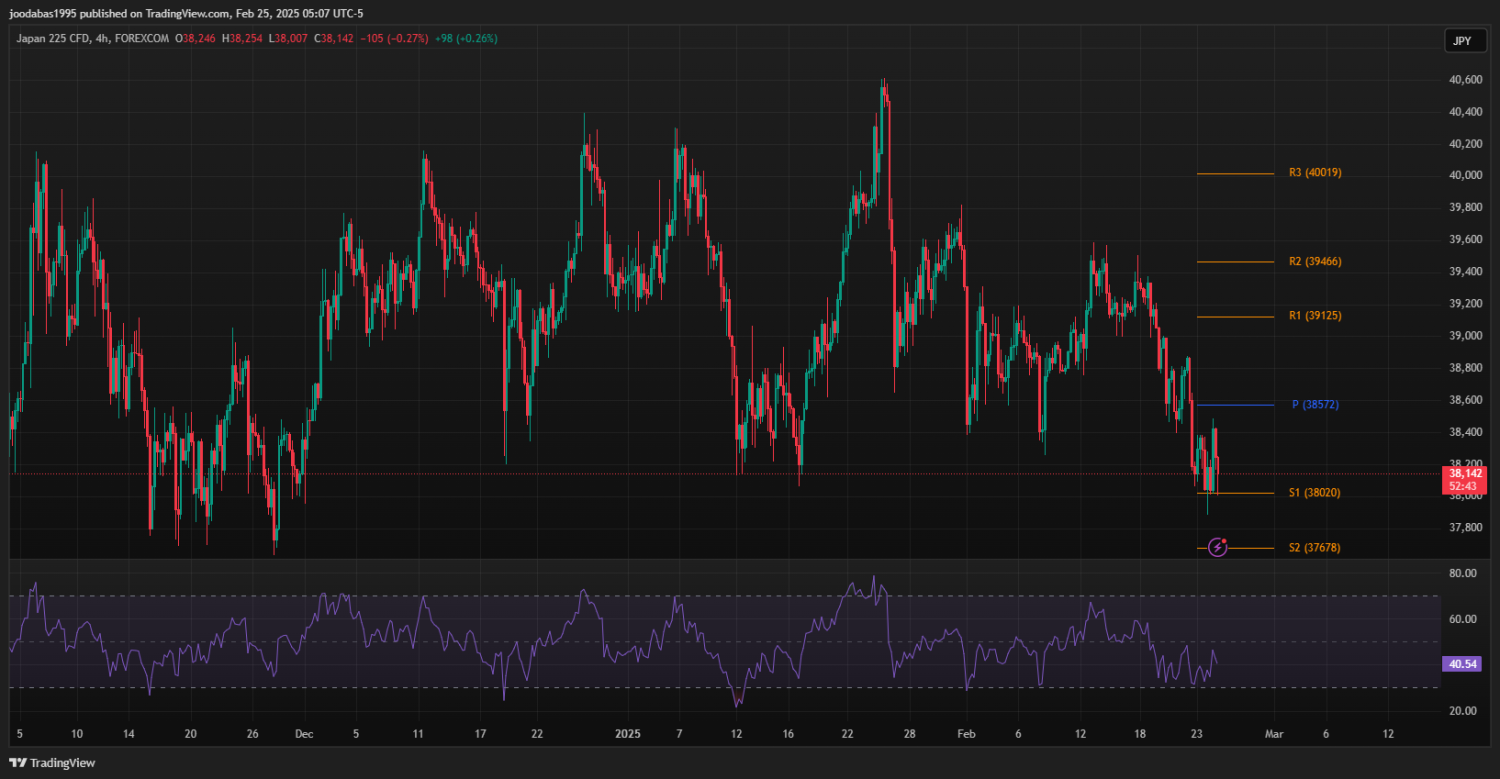Screen dimensions: 1500x779
Task: Select the S1 (38020) pivot label
Action: pyautogui.click(x=1315, y=493)
